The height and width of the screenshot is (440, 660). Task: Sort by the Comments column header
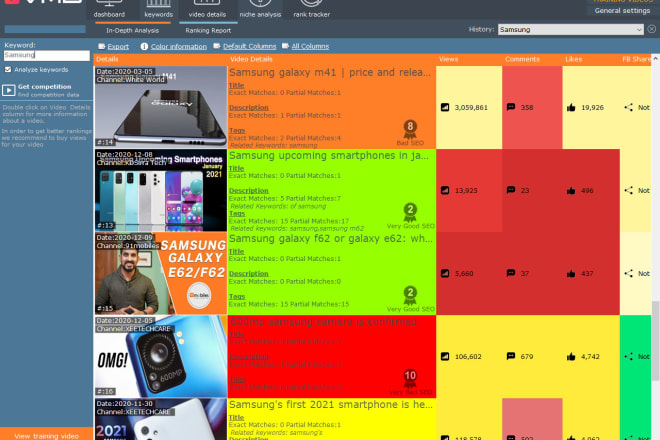click(522, 59)
